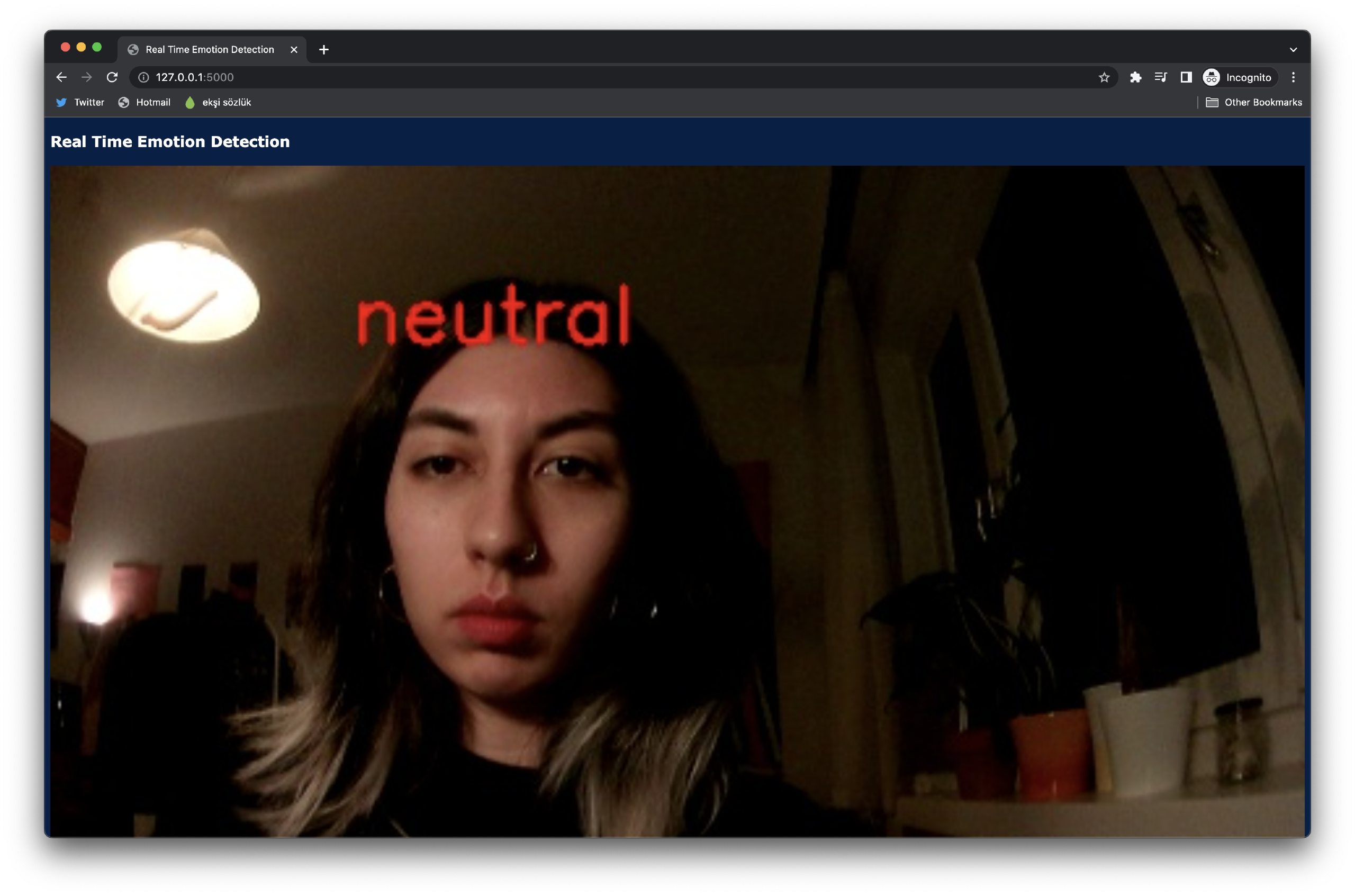Click the red window close button
This screenshot has height=896, width=1355.
point(65,47)
